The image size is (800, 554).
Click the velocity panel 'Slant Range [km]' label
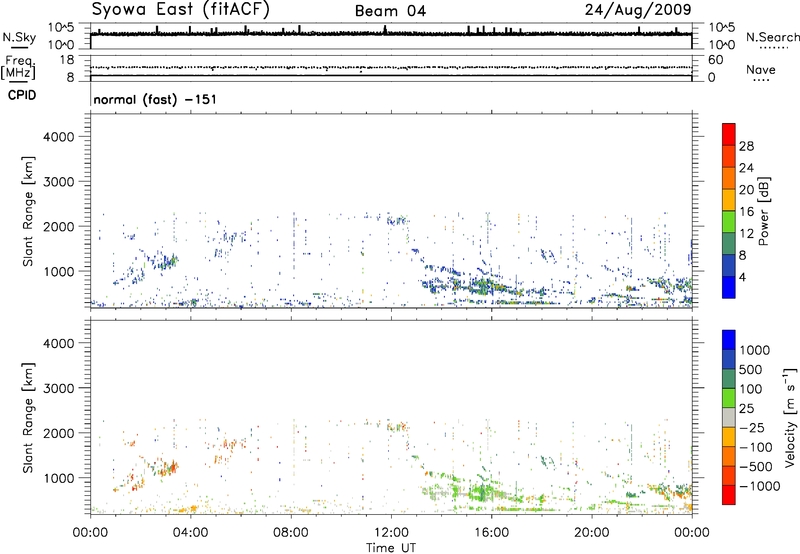(28, 417)
